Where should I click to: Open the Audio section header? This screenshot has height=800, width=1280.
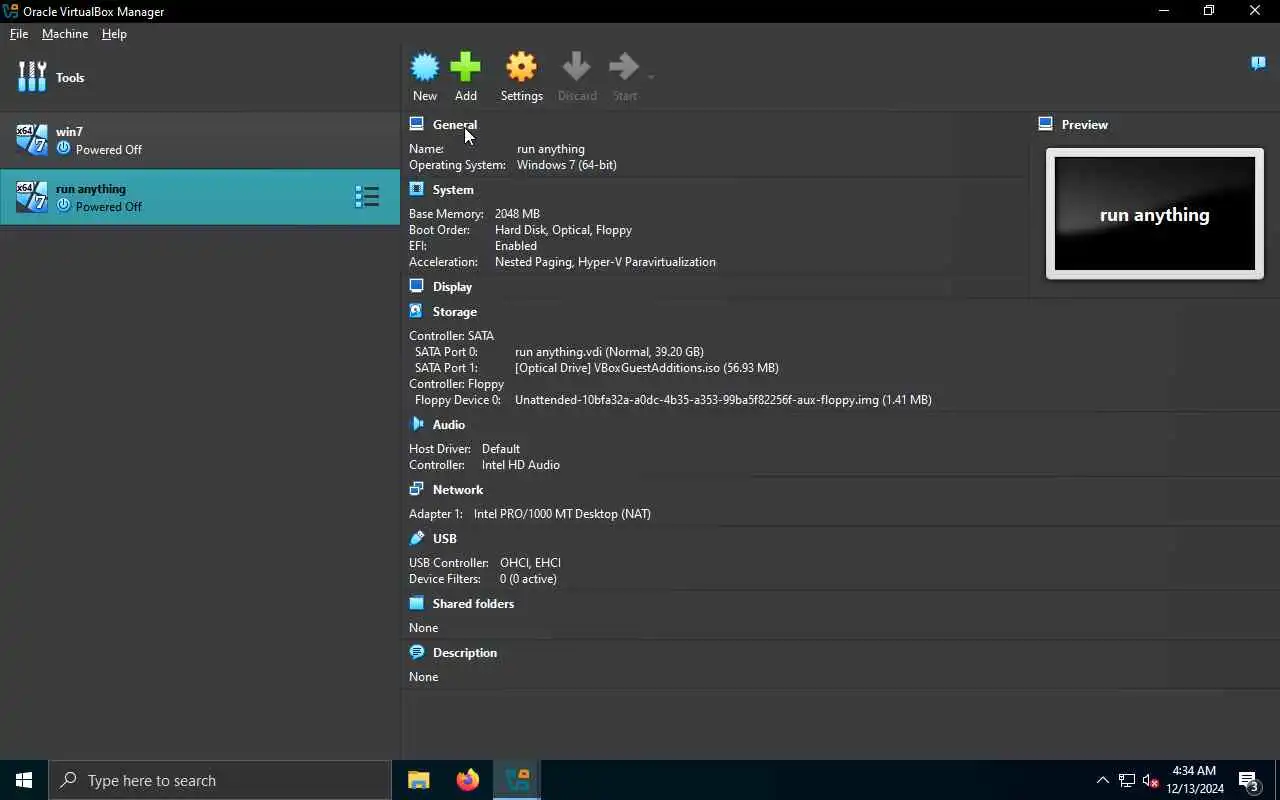click(x=449, y=425)
